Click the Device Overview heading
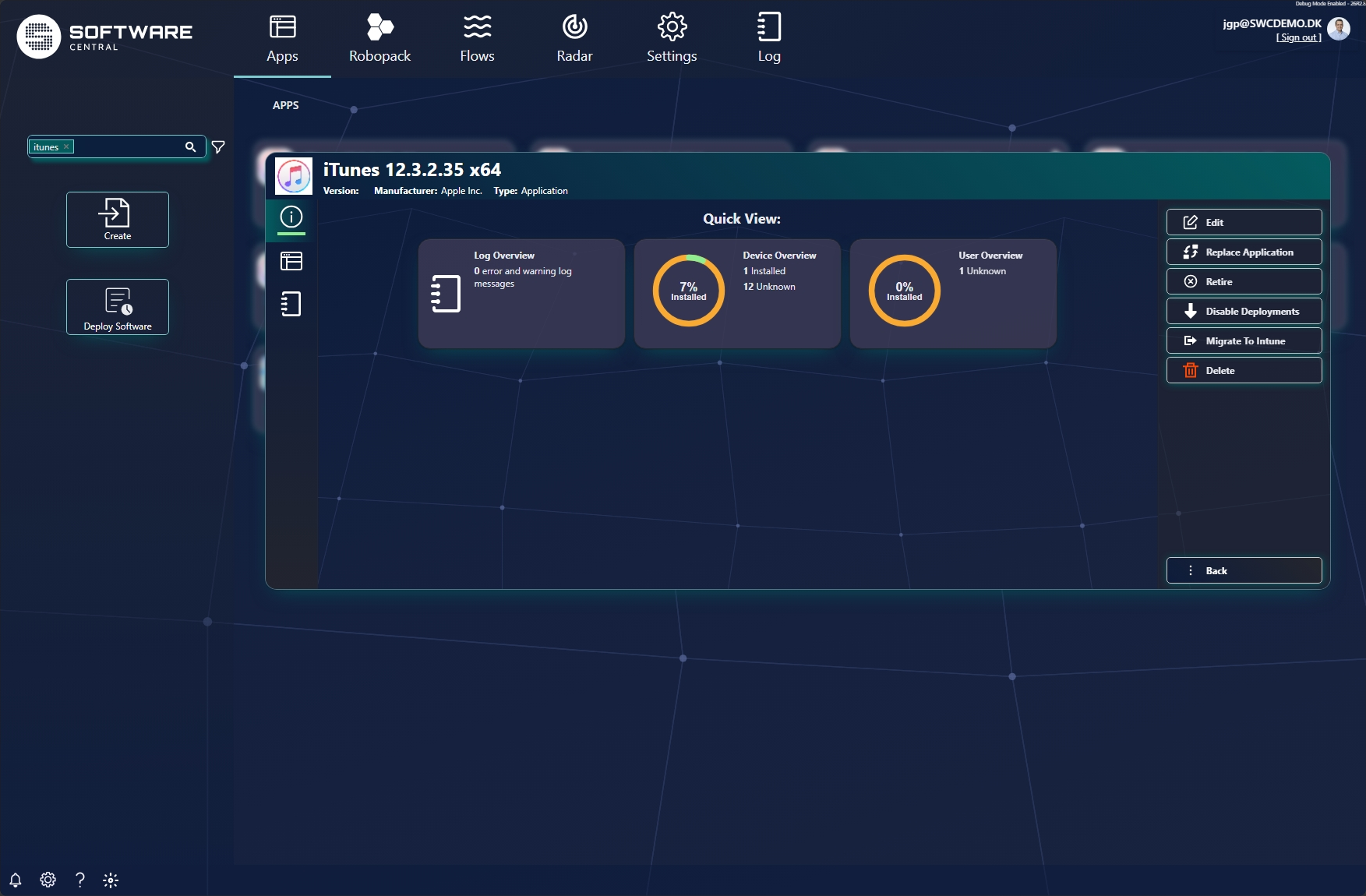 click(x=779, y=256)
